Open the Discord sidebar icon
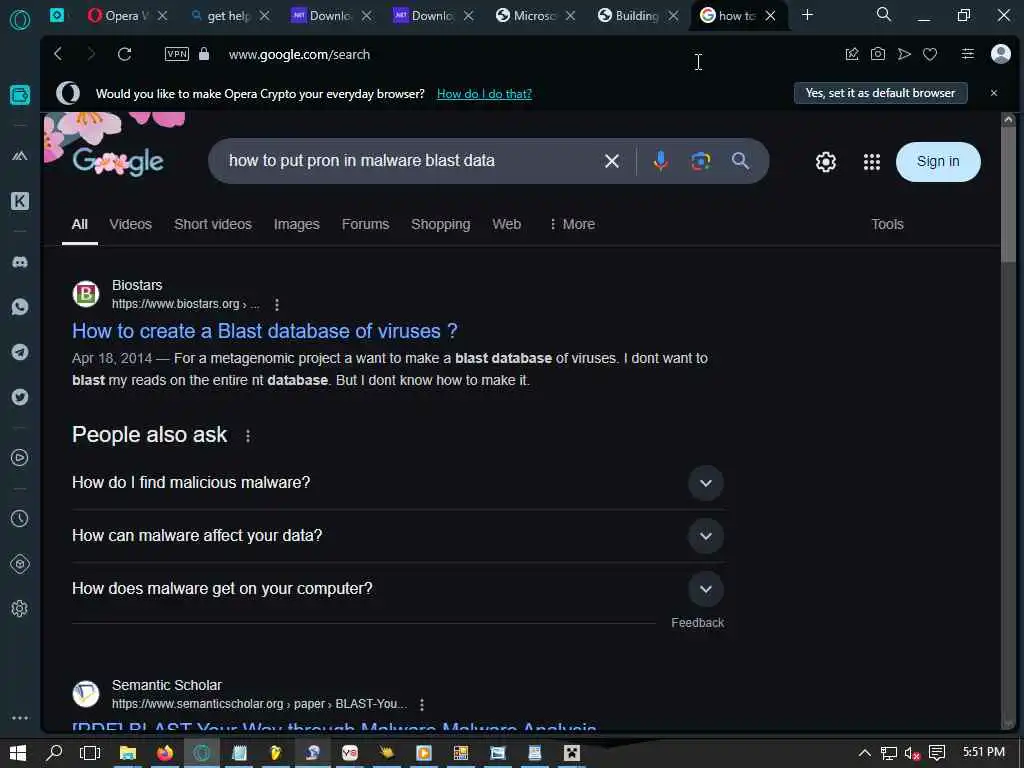 point(20,263)
